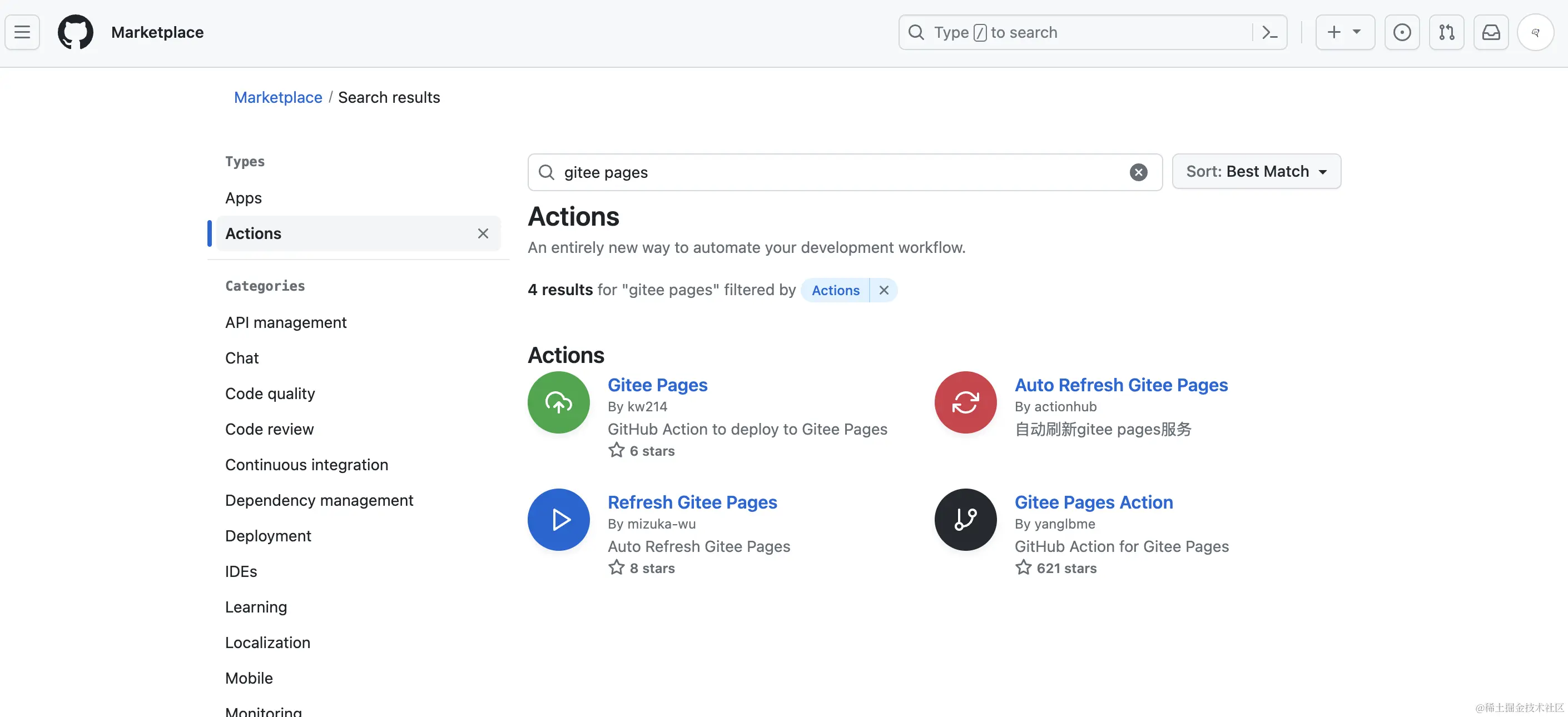
Task: View your pull requests icon
Action: point(1447,32)
